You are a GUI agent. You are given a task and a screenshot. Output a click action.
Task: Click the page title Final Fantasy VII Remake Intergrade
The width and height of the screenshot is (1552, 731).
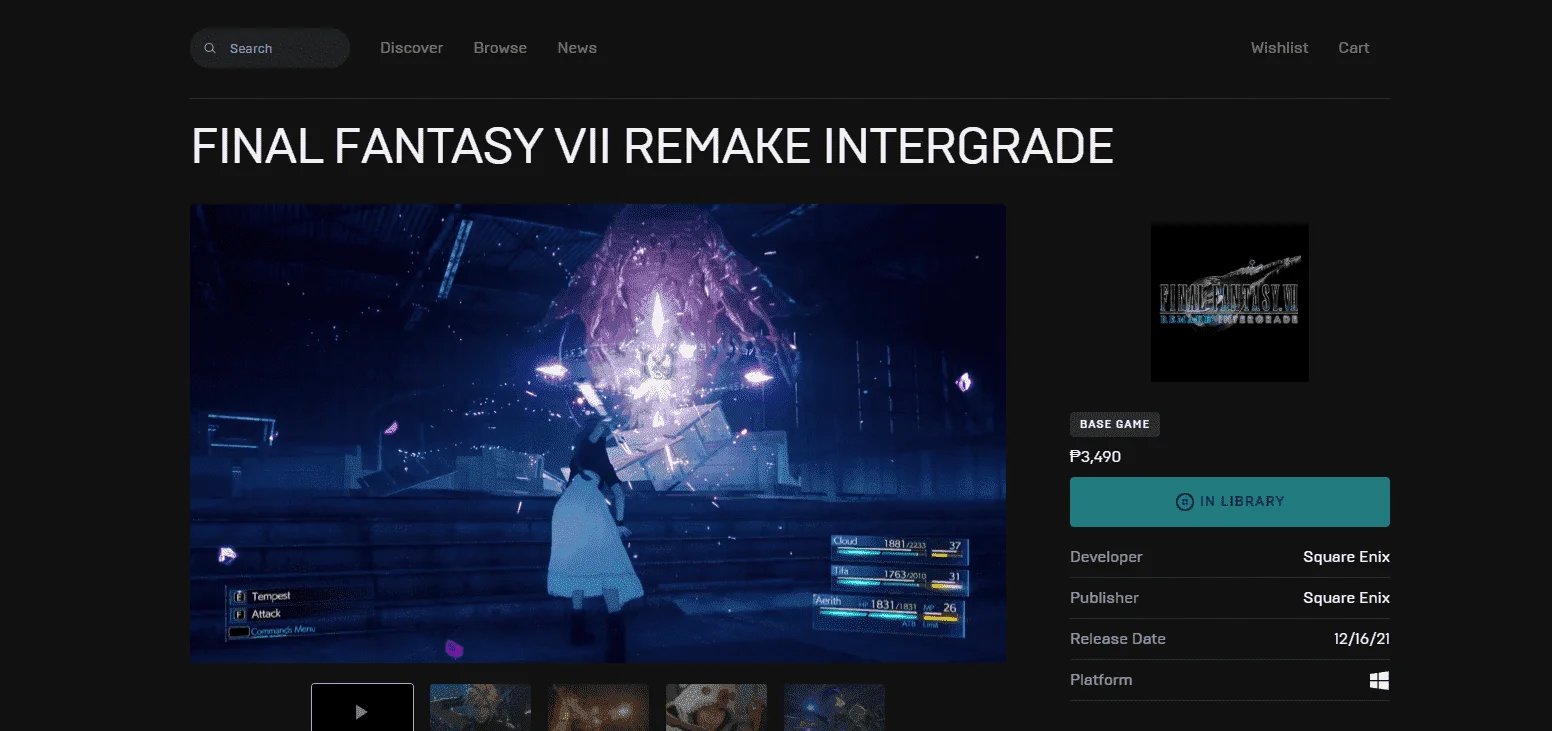pyautogui.click(x=652, y=146)
